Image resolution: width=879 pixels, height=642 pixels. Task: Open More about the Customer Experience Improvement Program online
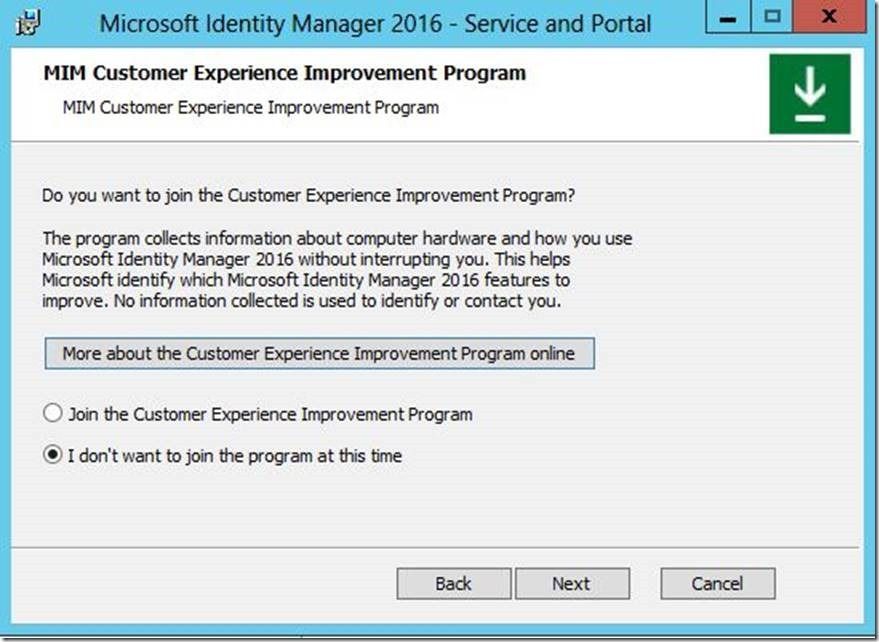coord(320,353)
